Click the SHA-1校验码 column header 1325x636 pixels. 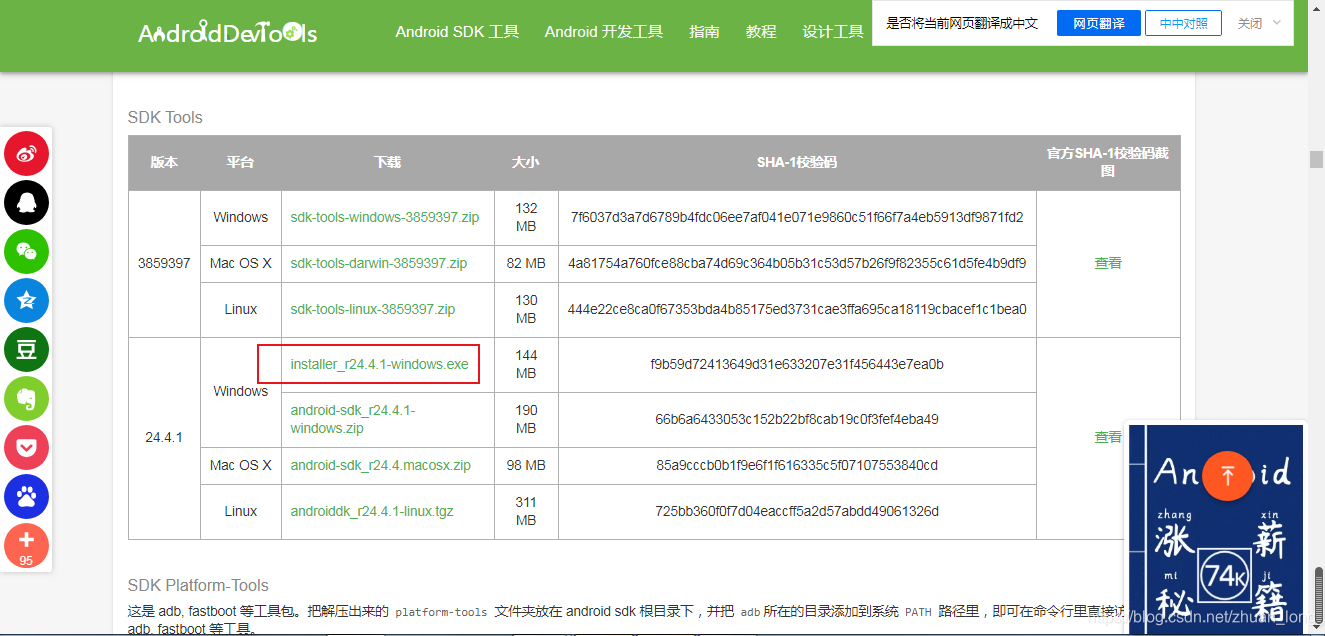tap(797, 162)
